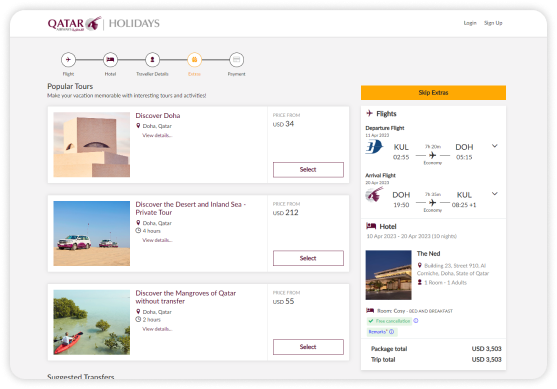Open the Remarks info badge
This screenshot has width=557, height=389.
pos(382,332)
